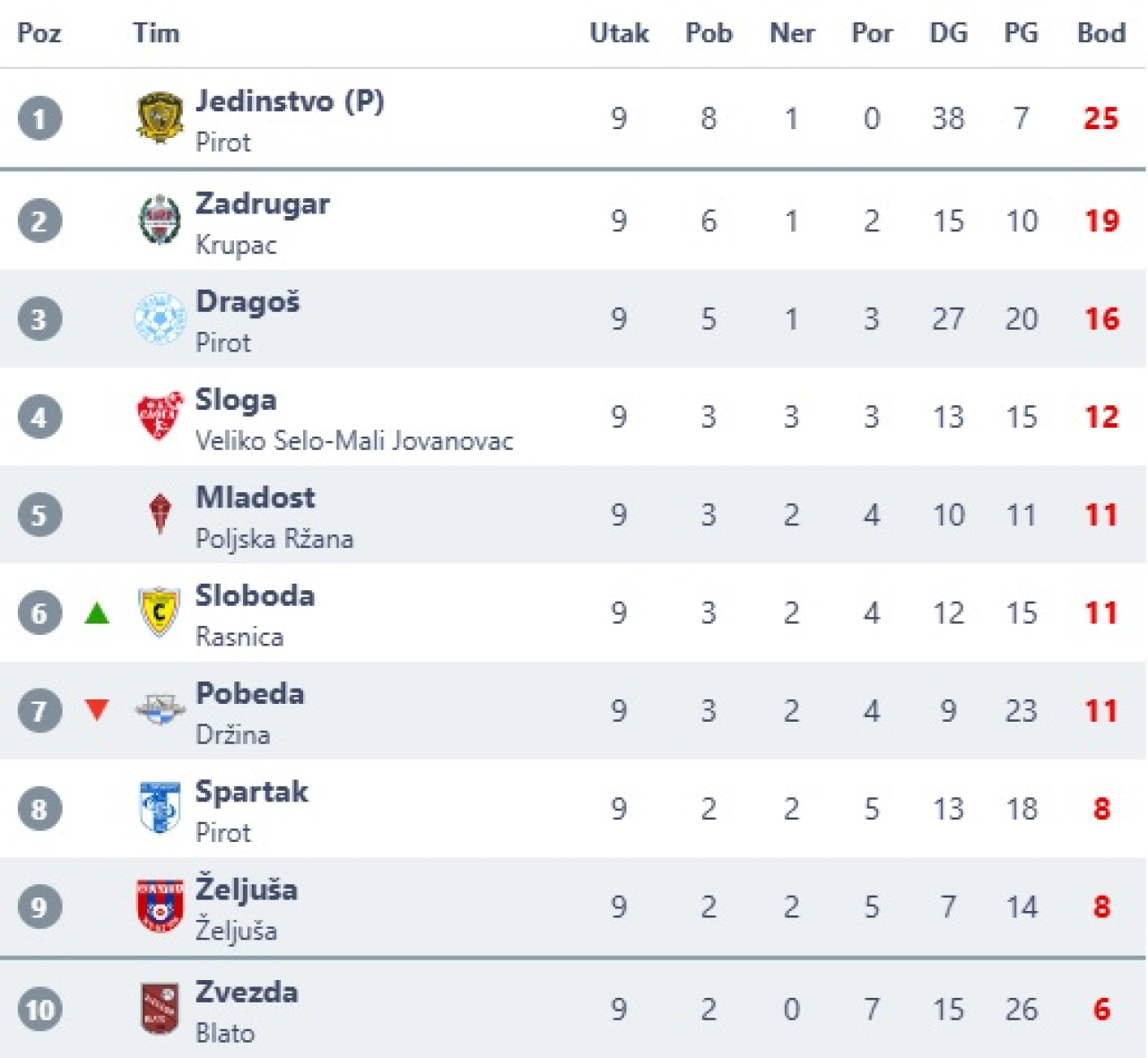
Task: Click the Utak column header
Action: 619,33
